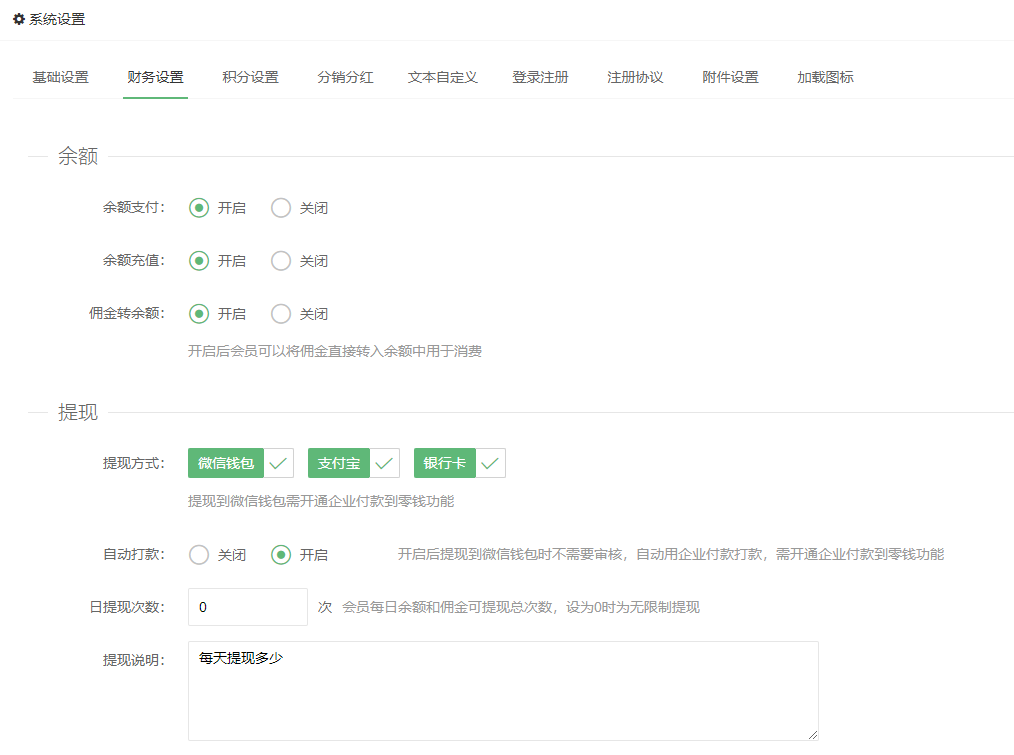Select 开启 for 余额支付
This screenshot has height=755, width=1014.
click(x=200, y=208)
